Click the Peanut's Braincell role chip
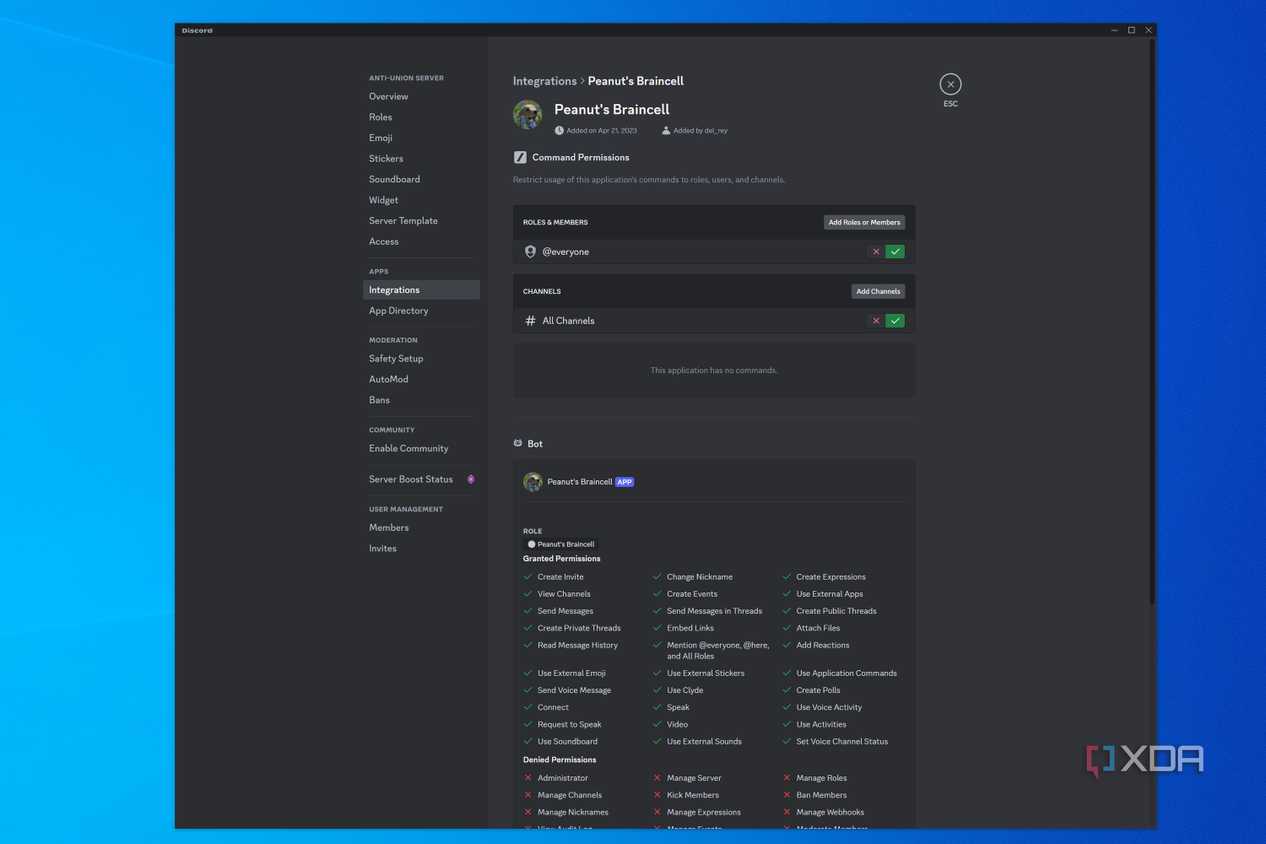The height and width of the screenshot is (844, 1266). click(x=561, y=544)
